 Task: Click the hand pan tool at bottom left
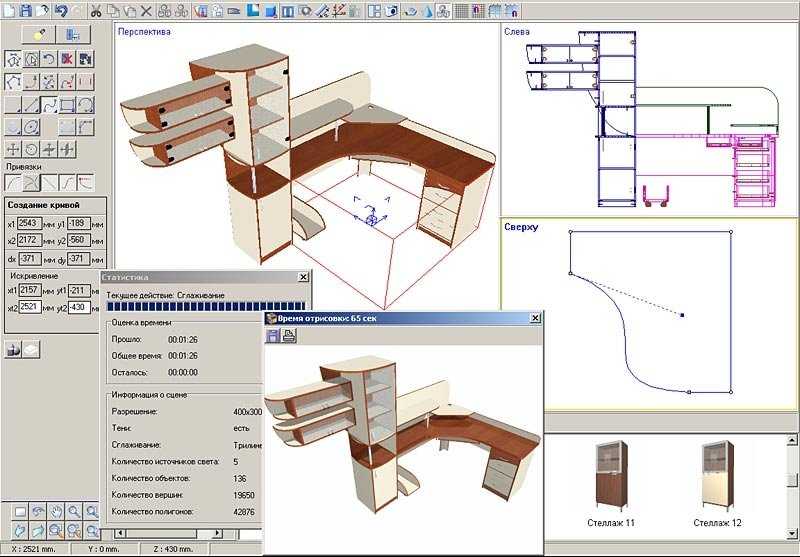(x=56, y=511)
